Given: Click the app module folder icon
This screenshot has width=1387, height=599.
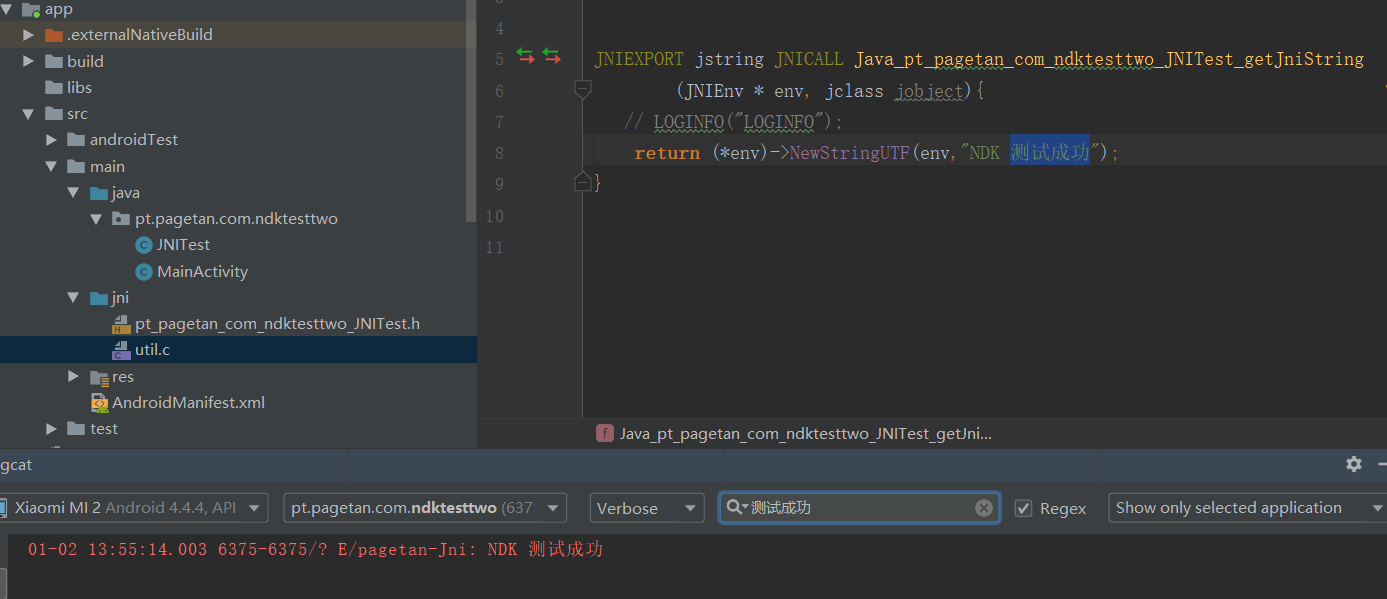Looking at the screenshot, I should pos(31,9).
